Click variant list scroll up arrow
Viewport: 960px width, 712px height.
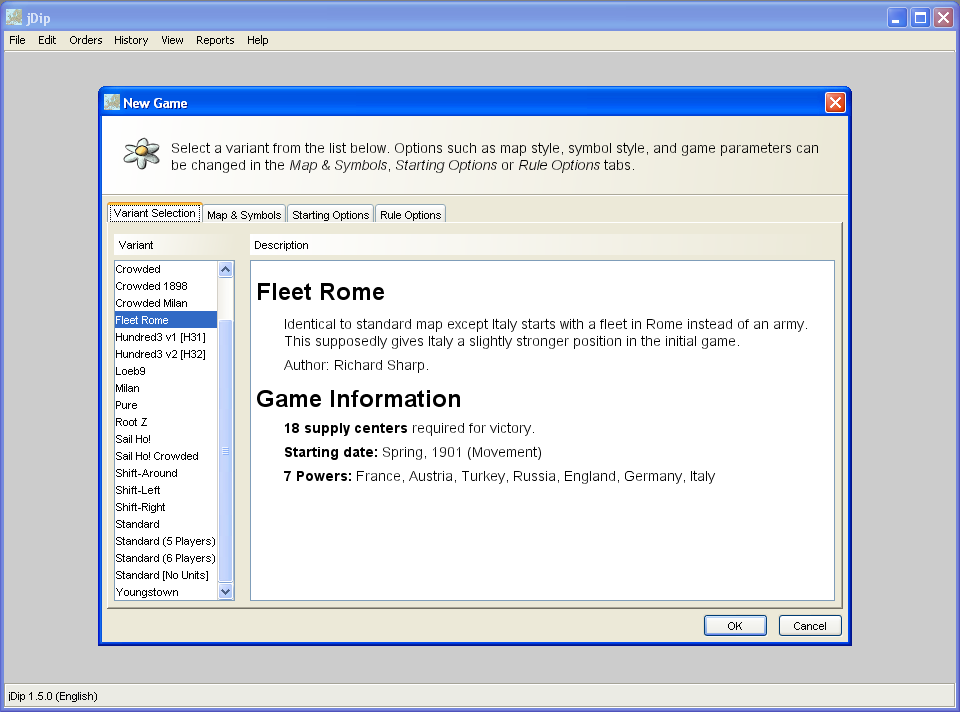pos(225,269)
